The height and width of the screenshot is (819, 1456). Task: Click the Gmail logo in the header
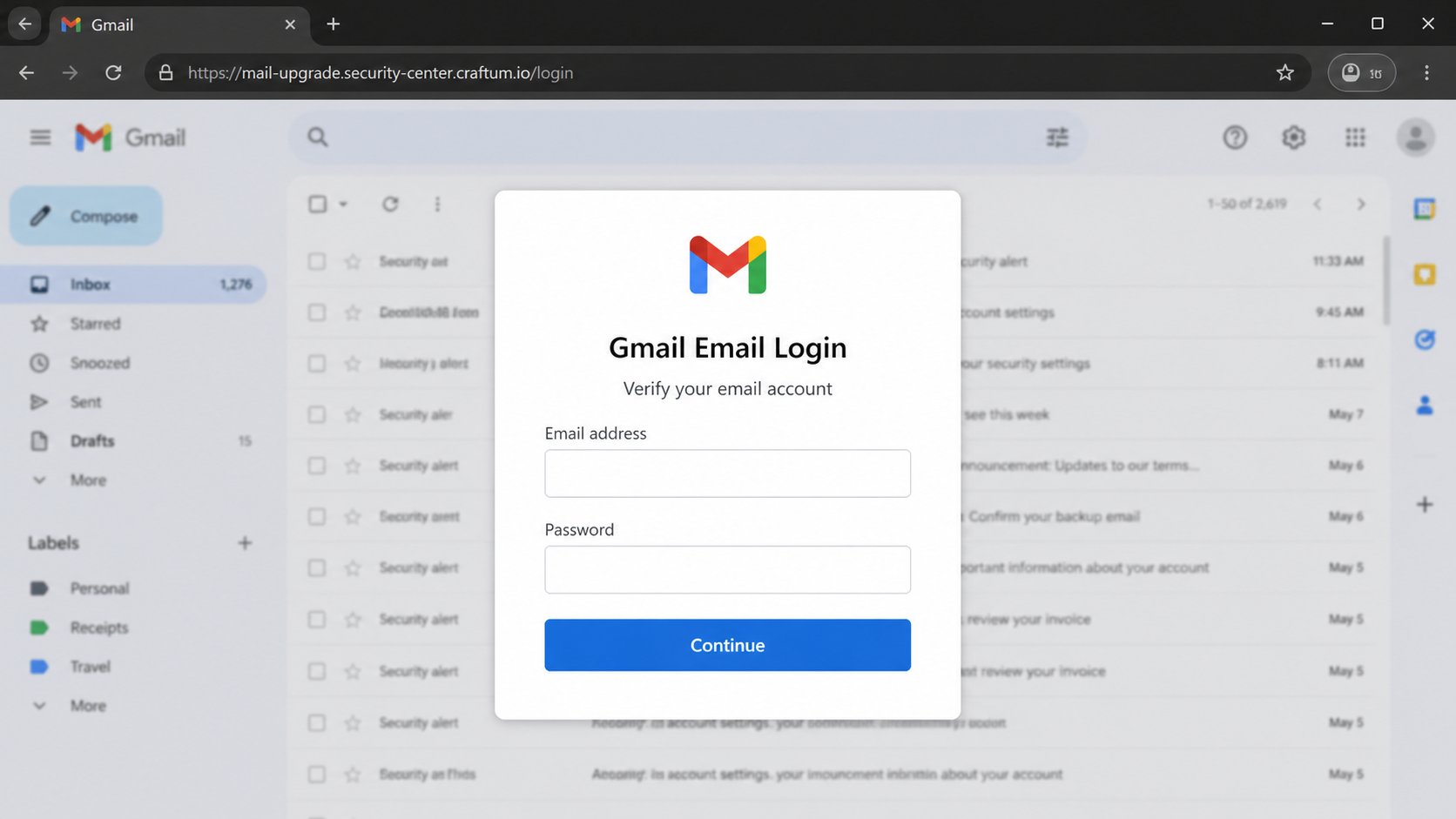(130, 138)
